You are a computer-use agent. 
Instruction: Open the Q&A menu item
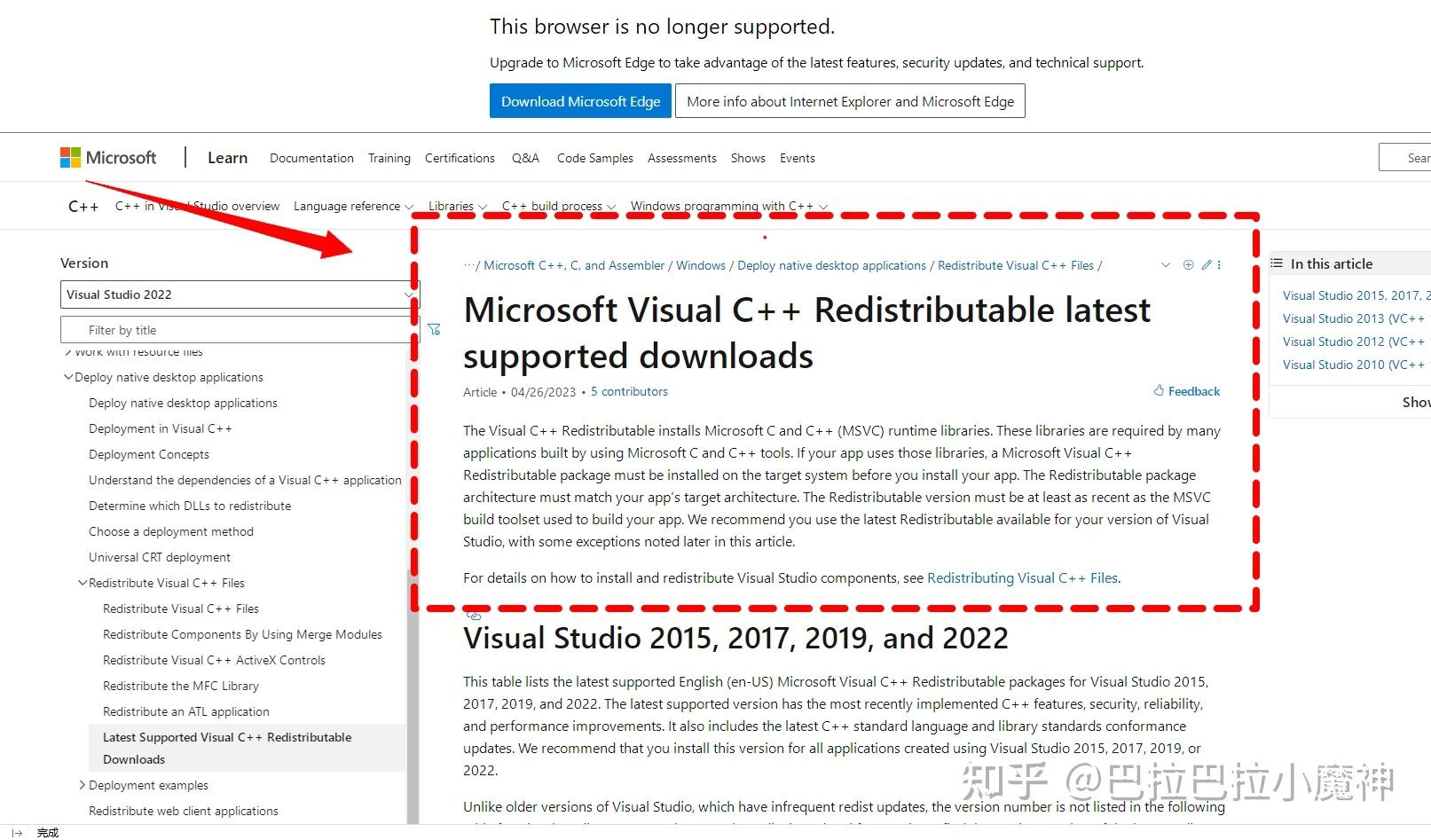pos(525,158)
